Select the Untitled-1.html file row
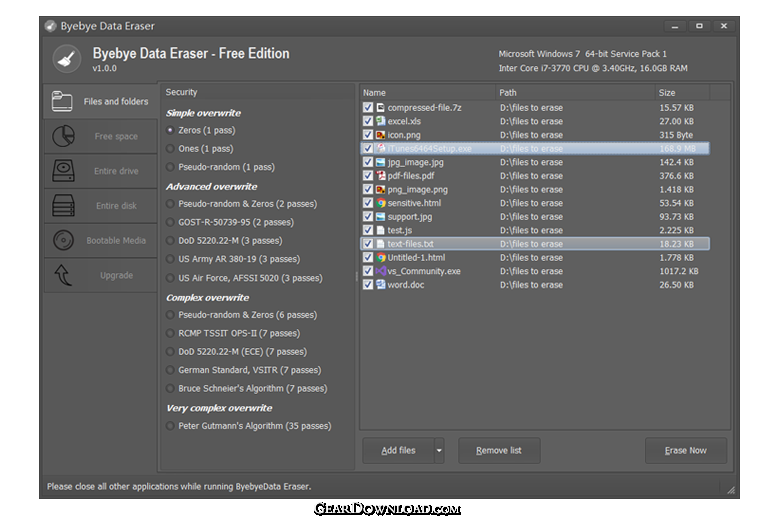The width and height of the screenshot is (774, 517). pos(535,257)
